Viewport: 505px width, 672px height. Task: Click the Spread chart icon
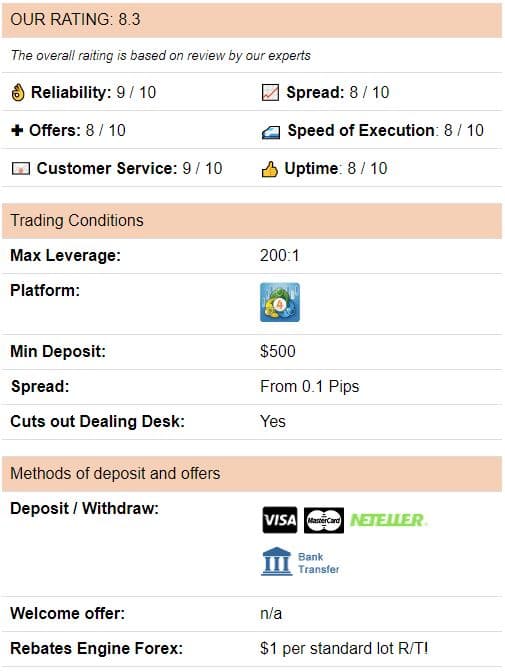(x=270, y=92)
